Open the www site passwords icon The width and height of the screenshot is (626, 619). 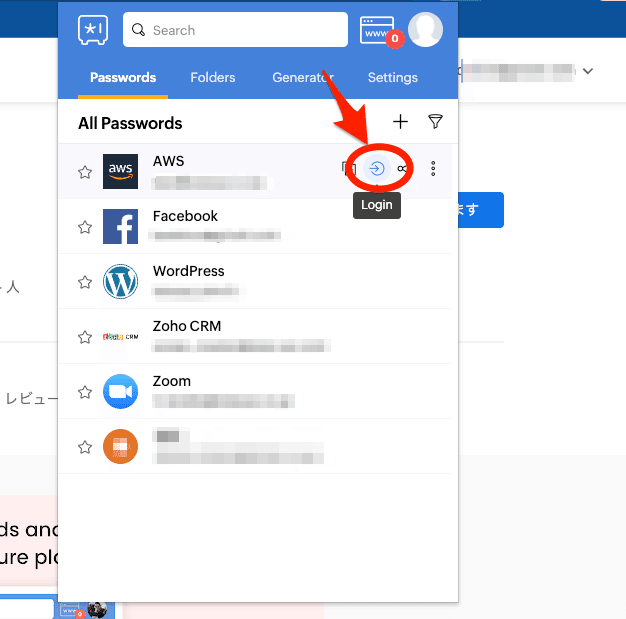tap(377, 30)
